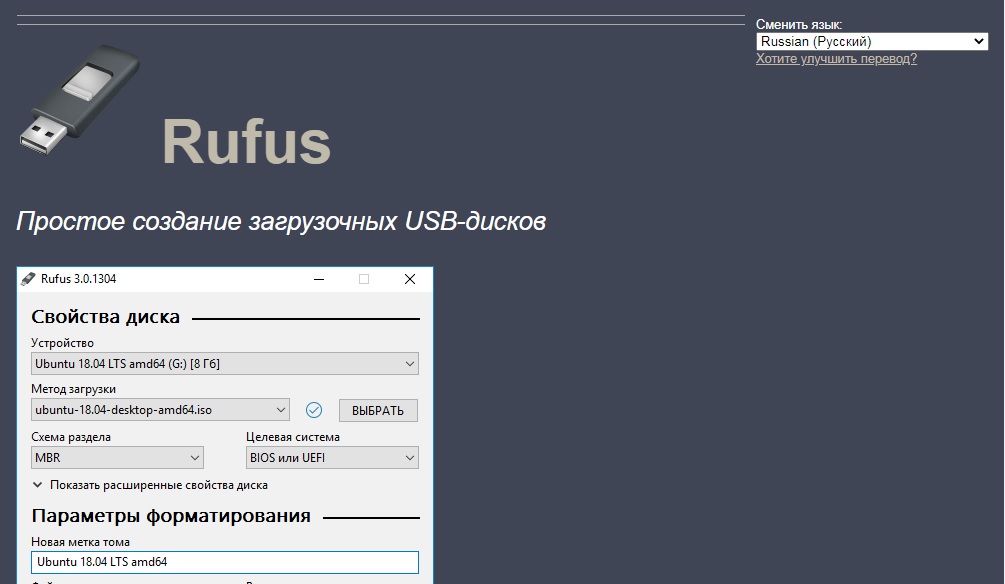Click the checksum checkmark circle icon
The image size is (1005, 584).
pyautogui.click(x=313, y=410)
